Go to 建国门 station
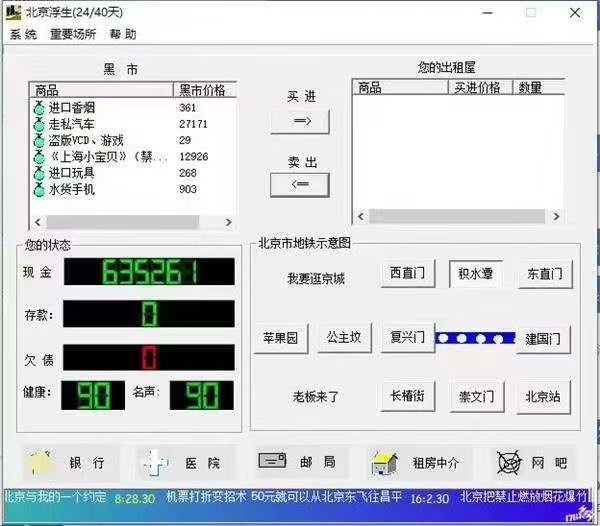The height and width of the screenshot is (526, 600). pyautogui.click(x=547, y=339)
